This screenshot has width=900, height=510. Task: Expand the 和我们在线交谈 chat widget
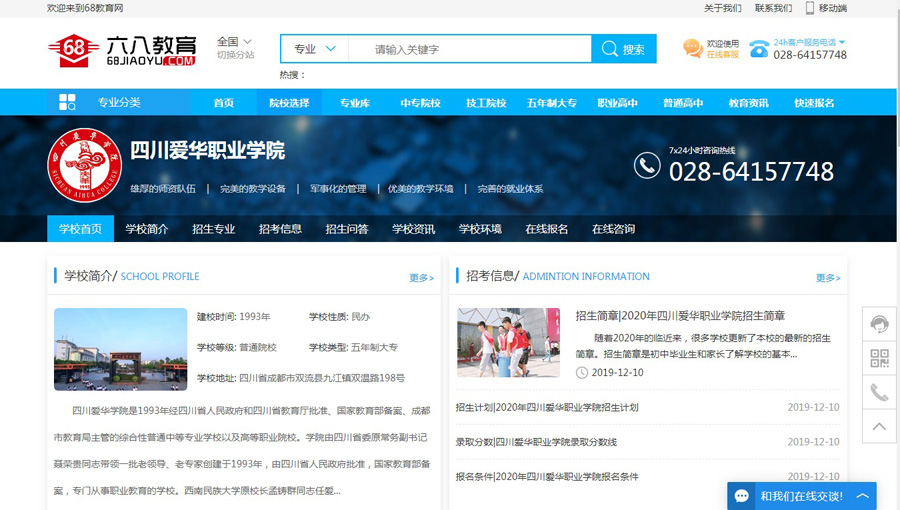point(863,496)
